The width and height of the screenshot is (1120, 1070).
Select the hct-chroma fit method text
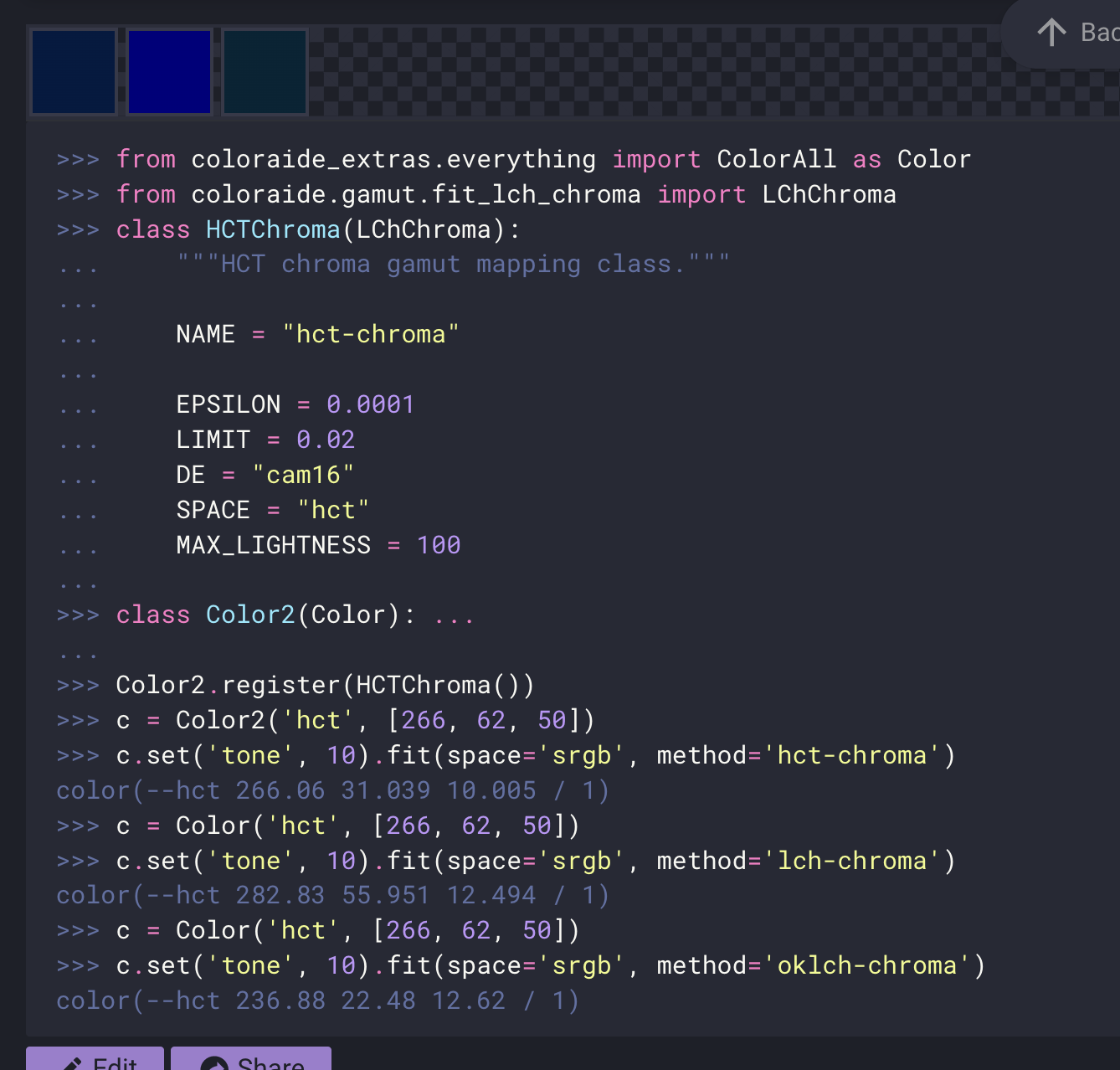pyautogui.click(x=850, y=754)
